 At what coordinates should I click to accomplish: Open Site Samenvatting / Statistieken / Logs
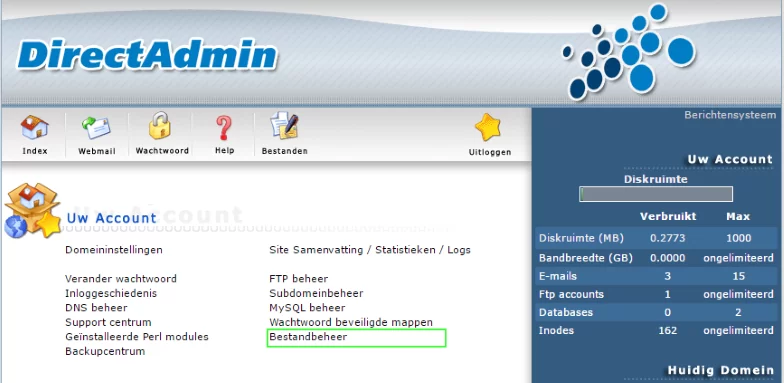[370, 250]
